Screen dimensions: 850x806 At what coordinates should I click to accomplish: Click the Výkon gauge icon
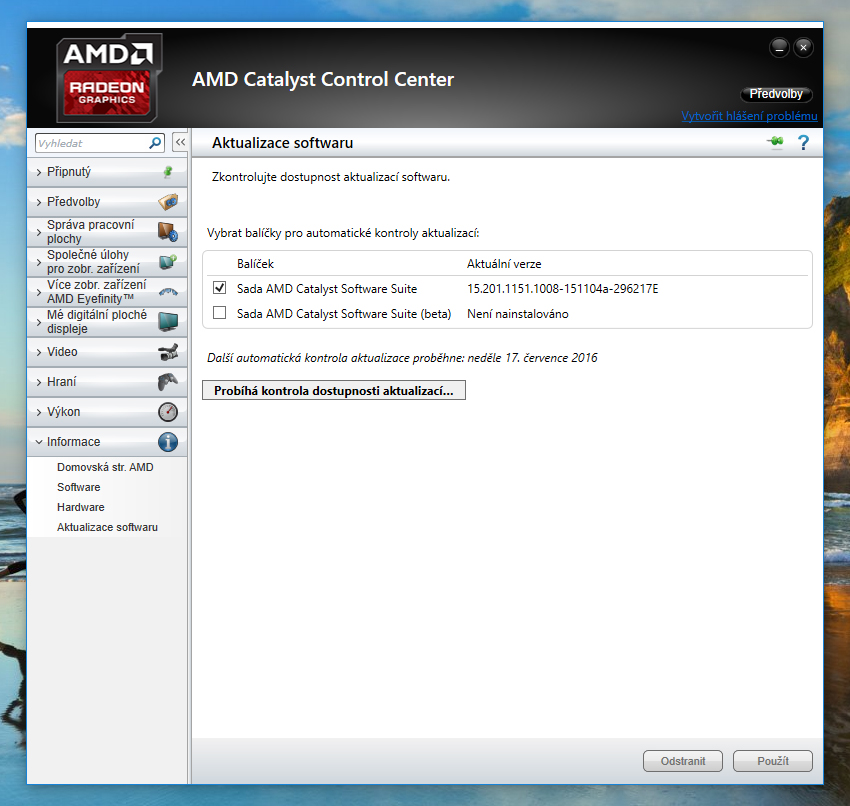pos(168,412)
